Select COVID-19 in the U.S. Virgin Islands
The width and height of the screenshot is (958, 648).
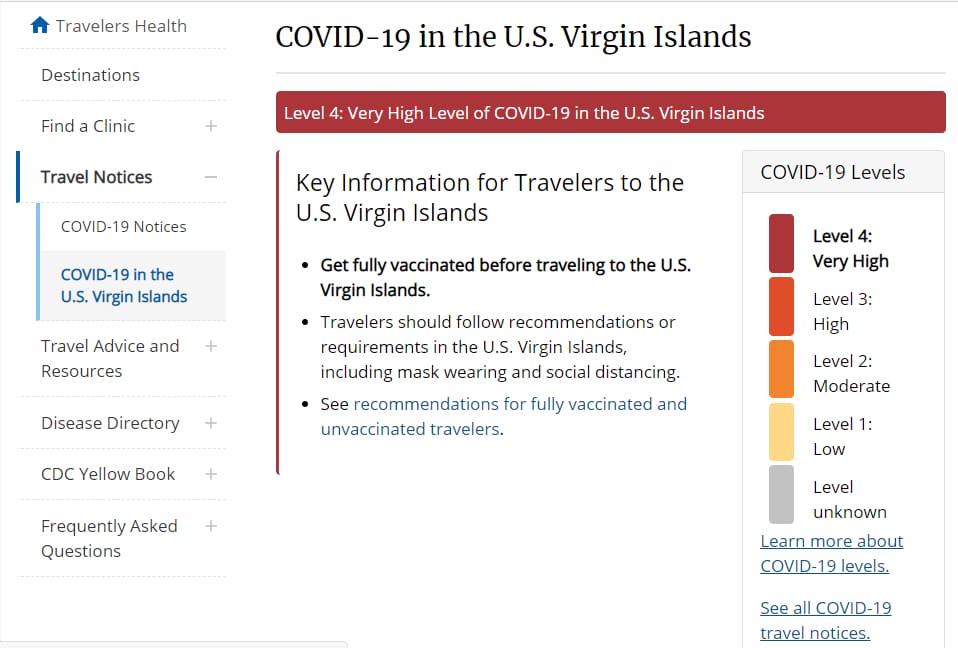click(124, 285)
